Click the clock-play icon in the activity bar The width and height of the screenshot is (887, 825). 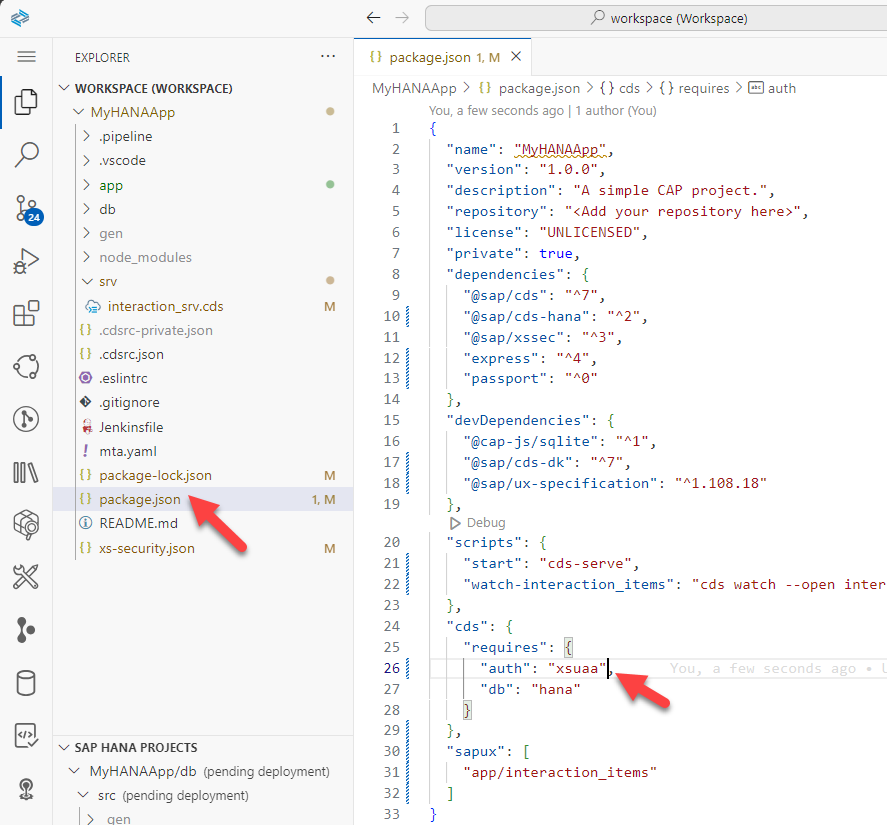pyautogui.click(x=27, y=418)
